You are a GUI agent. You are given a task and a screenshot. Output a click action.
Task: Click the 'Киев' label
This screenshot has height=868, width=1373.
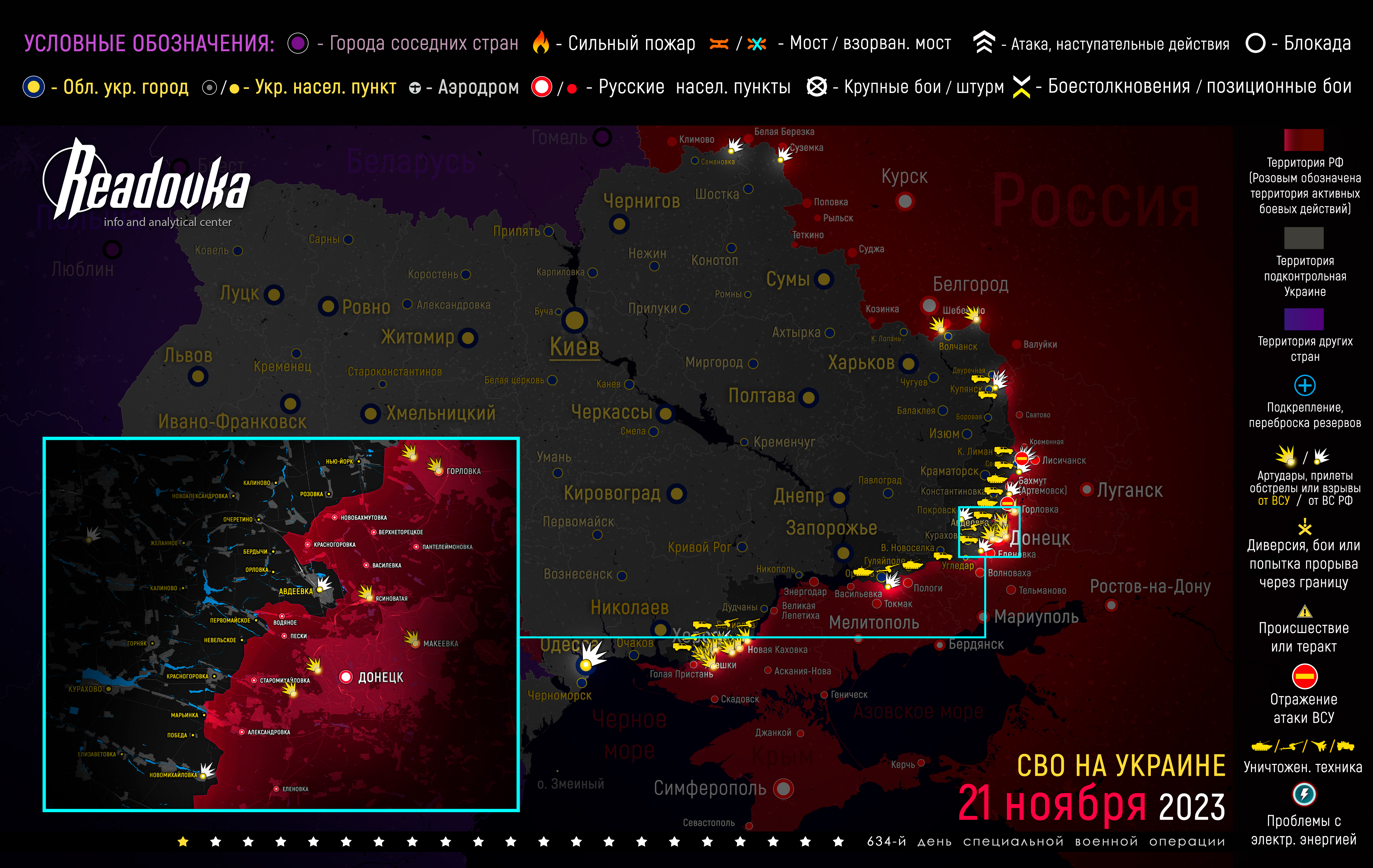[x=574, y=347]
